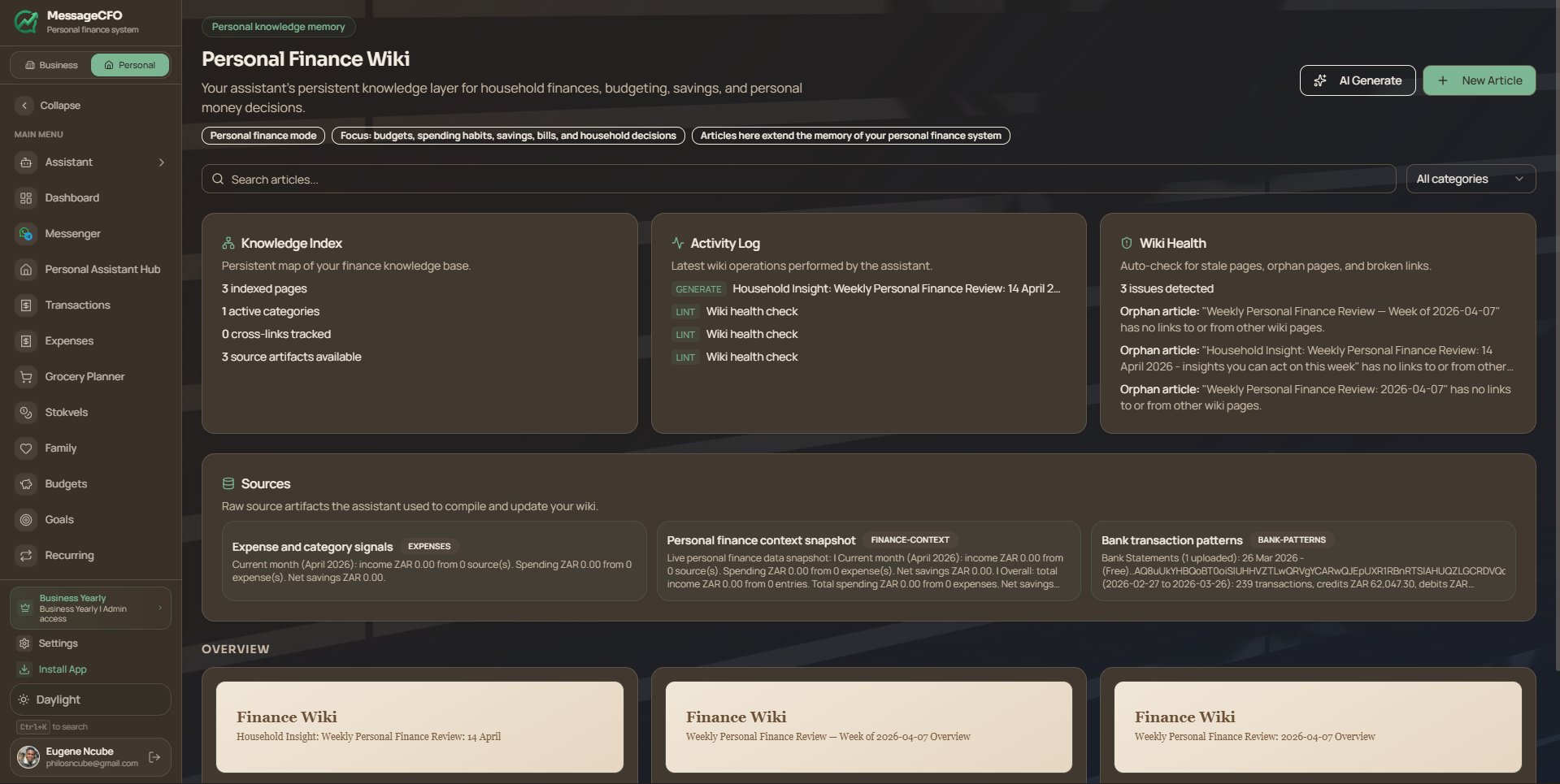
Task: Select Dashboard from the main menu
Action: click(x=72, y=197)
